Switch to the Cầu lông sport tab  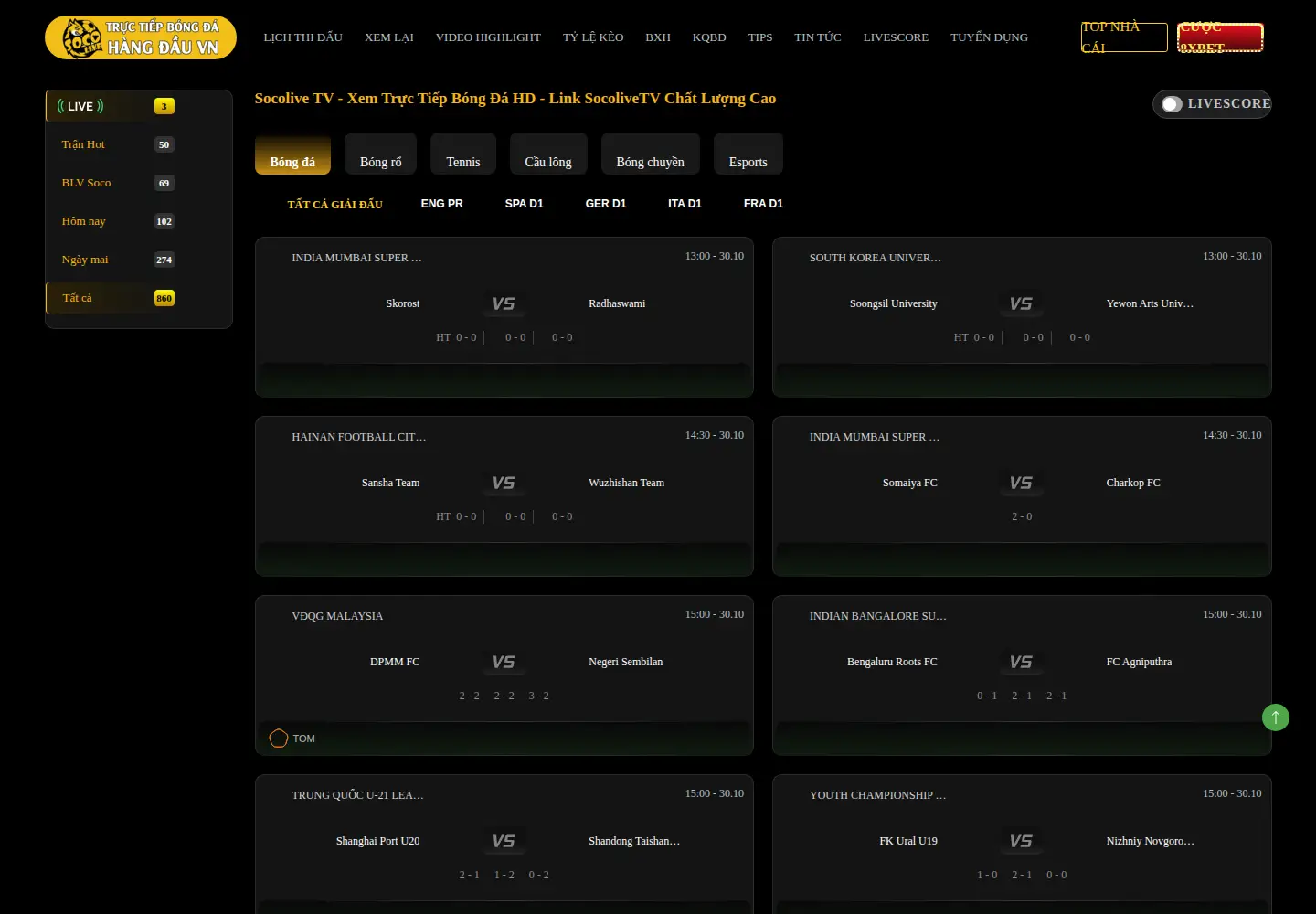pyautogui.click(x=548, y=154)
